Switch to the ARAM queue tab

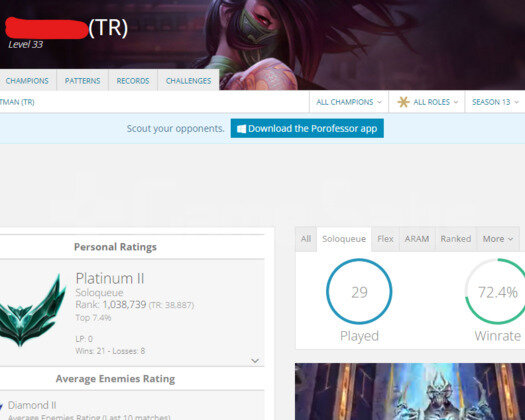417,239
